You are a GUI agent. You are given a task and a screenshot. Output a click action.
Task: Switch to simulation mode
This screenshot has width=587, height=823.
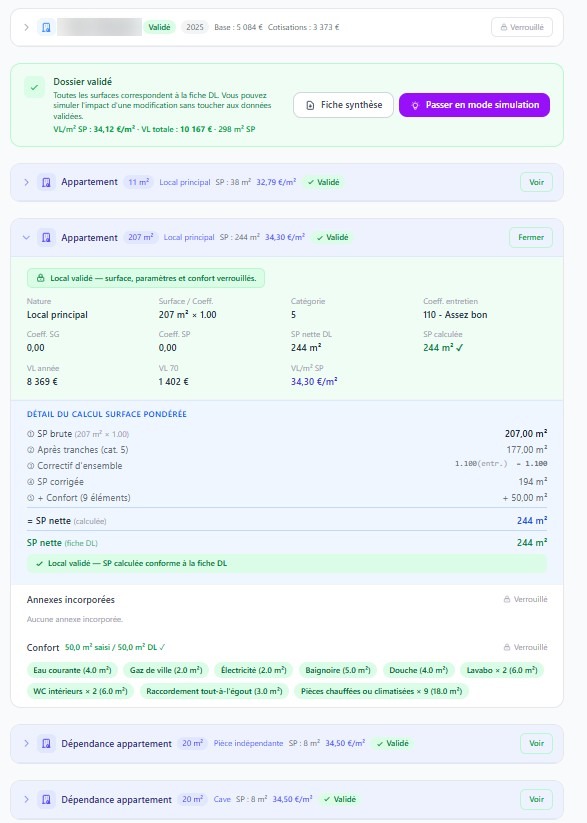[x=474, y=105]
